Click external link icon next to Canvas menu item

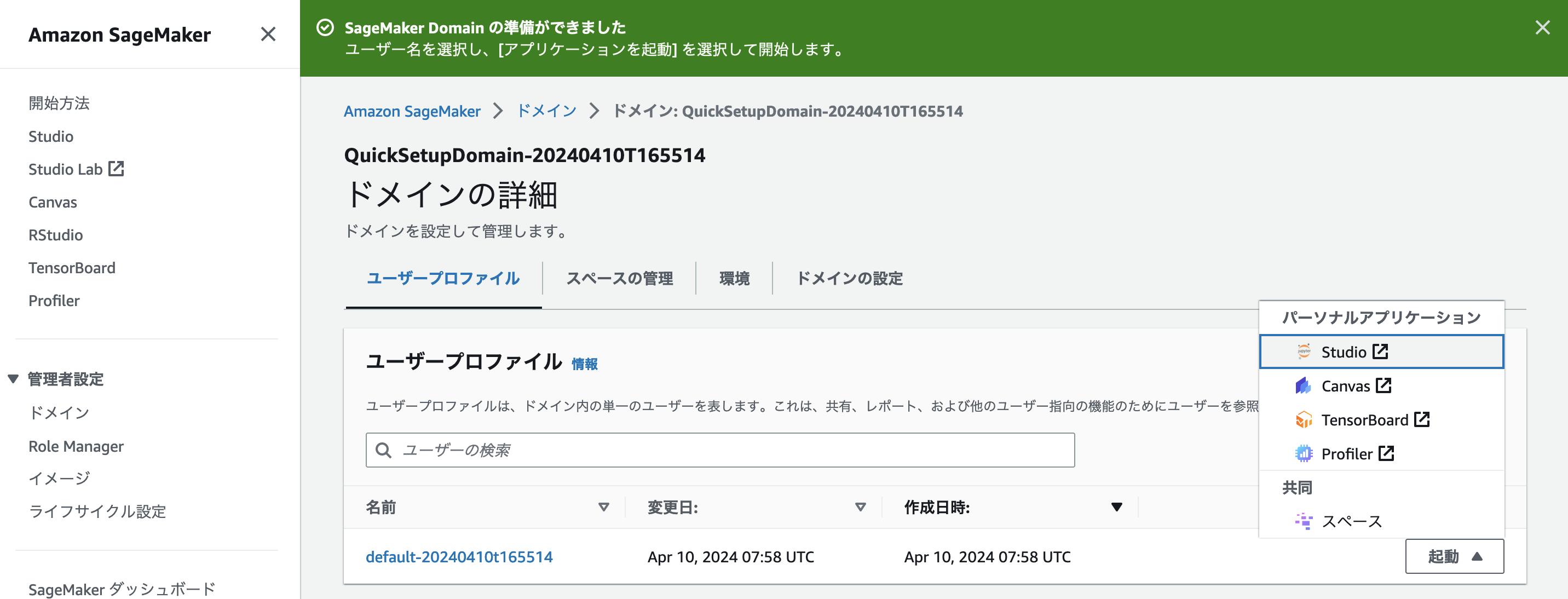(x=1383, y=385)
